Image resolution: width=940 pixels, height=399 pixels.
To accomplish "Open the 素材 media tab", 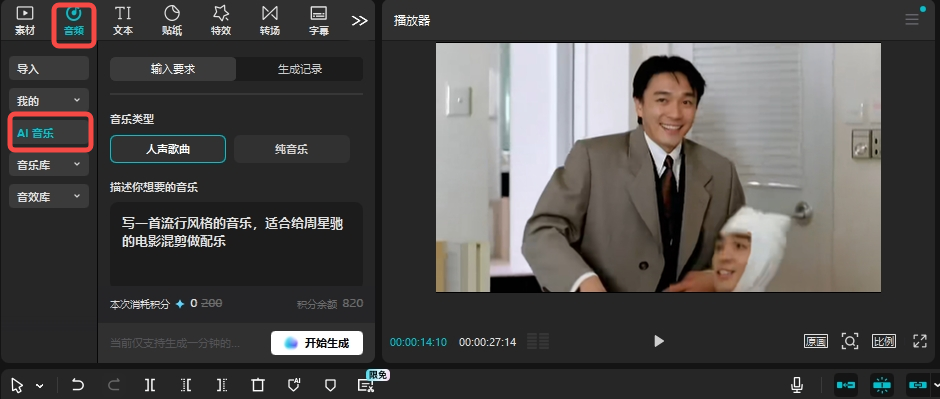I will click(25, 21).
